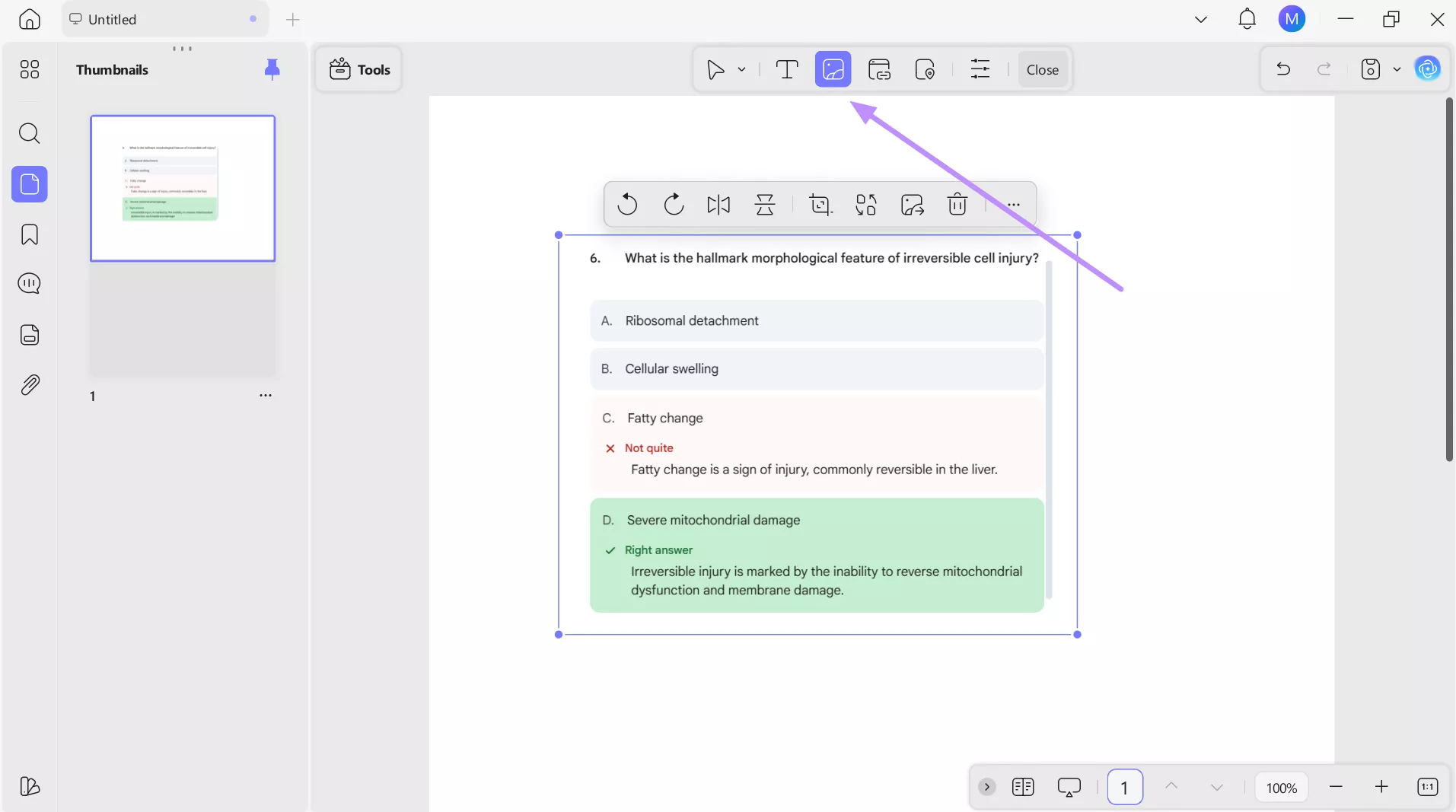
Task: Click the document vertical scrollbar
Action: (x=1449, y=280)
